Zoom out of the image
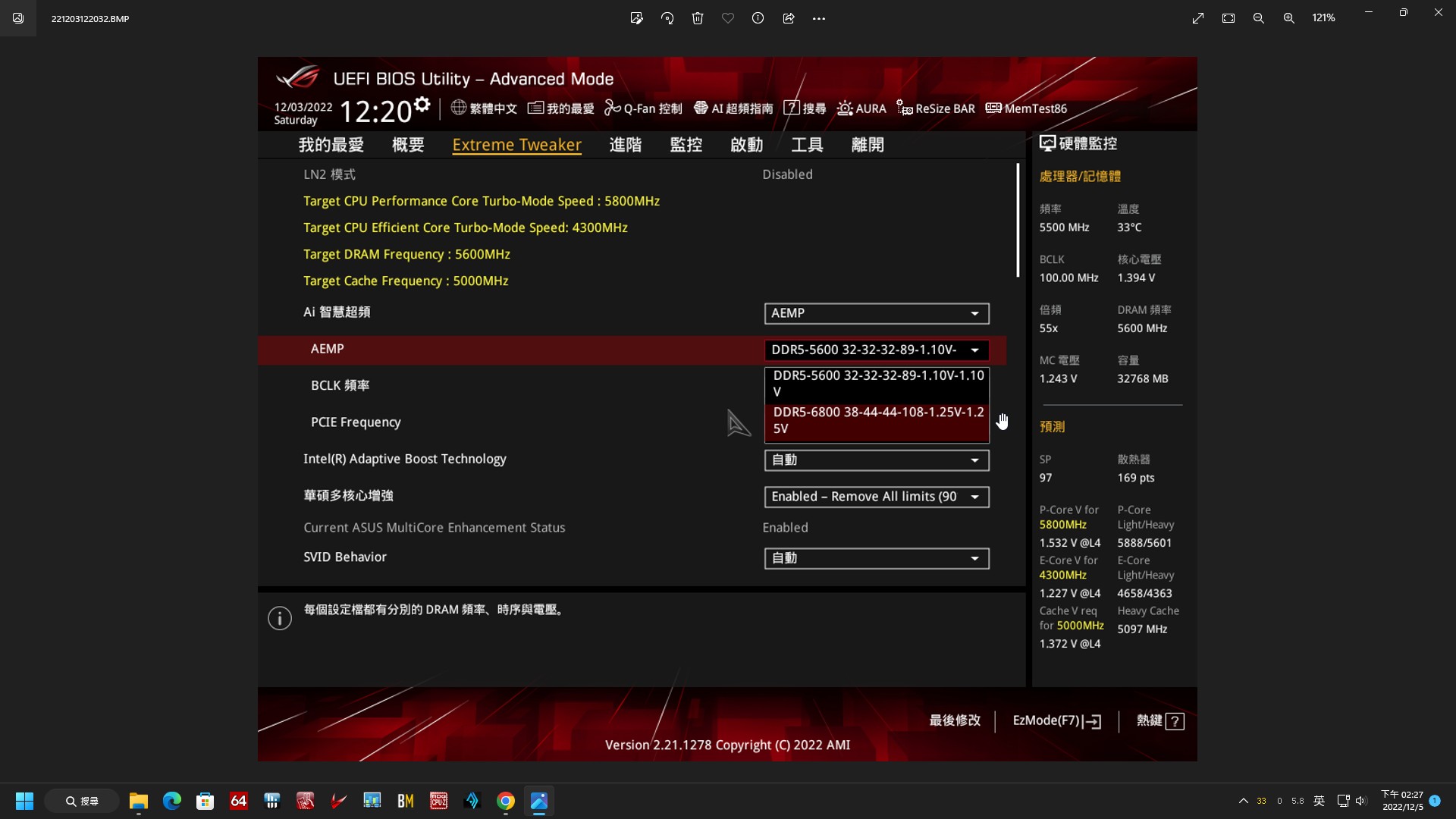 click(1259, 18)
